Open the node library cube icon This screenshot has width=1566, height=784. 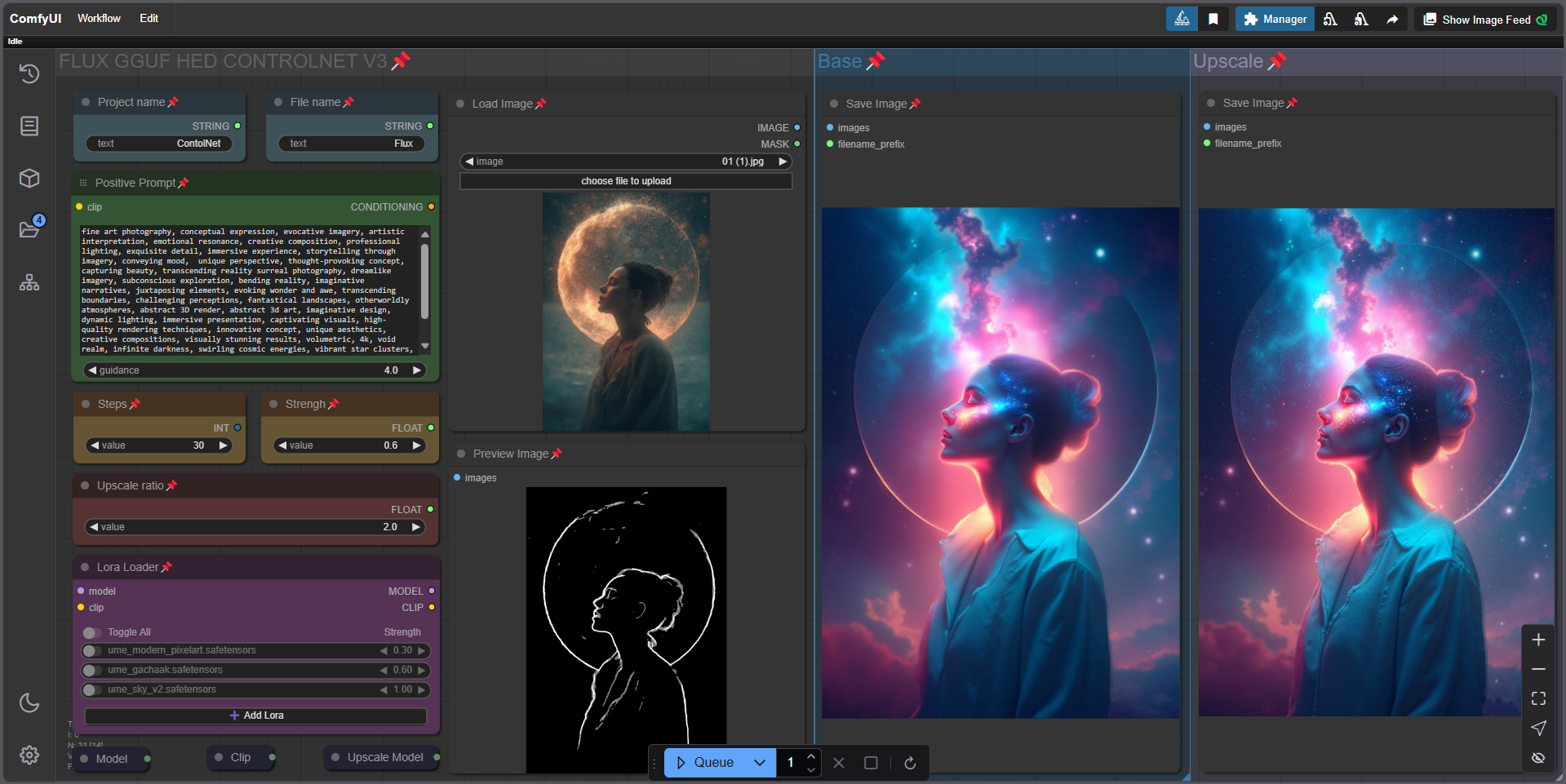coord(29,178)
